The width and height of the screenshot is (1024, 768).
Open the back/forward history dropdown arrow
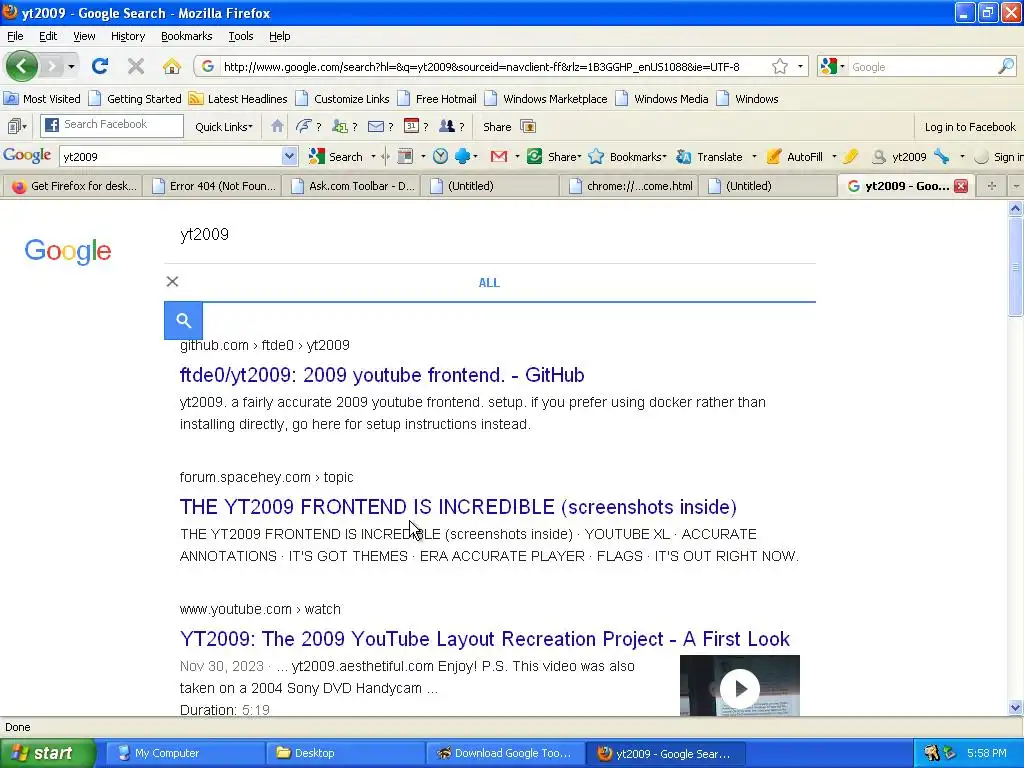pos(71,66)
